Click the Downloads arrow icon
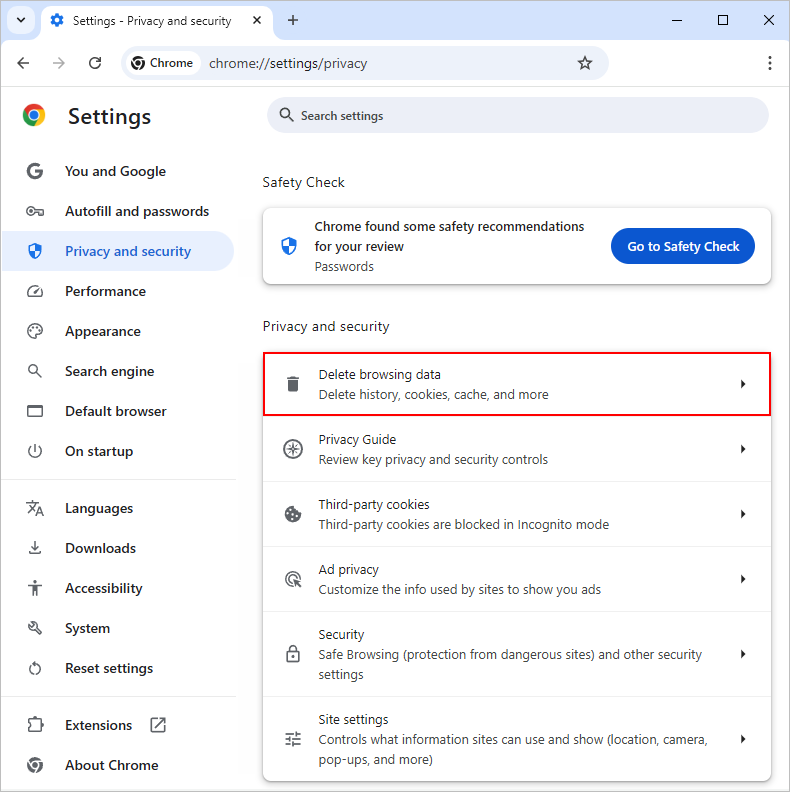Viewport: 790px width, 792px height. coord(35,548)
